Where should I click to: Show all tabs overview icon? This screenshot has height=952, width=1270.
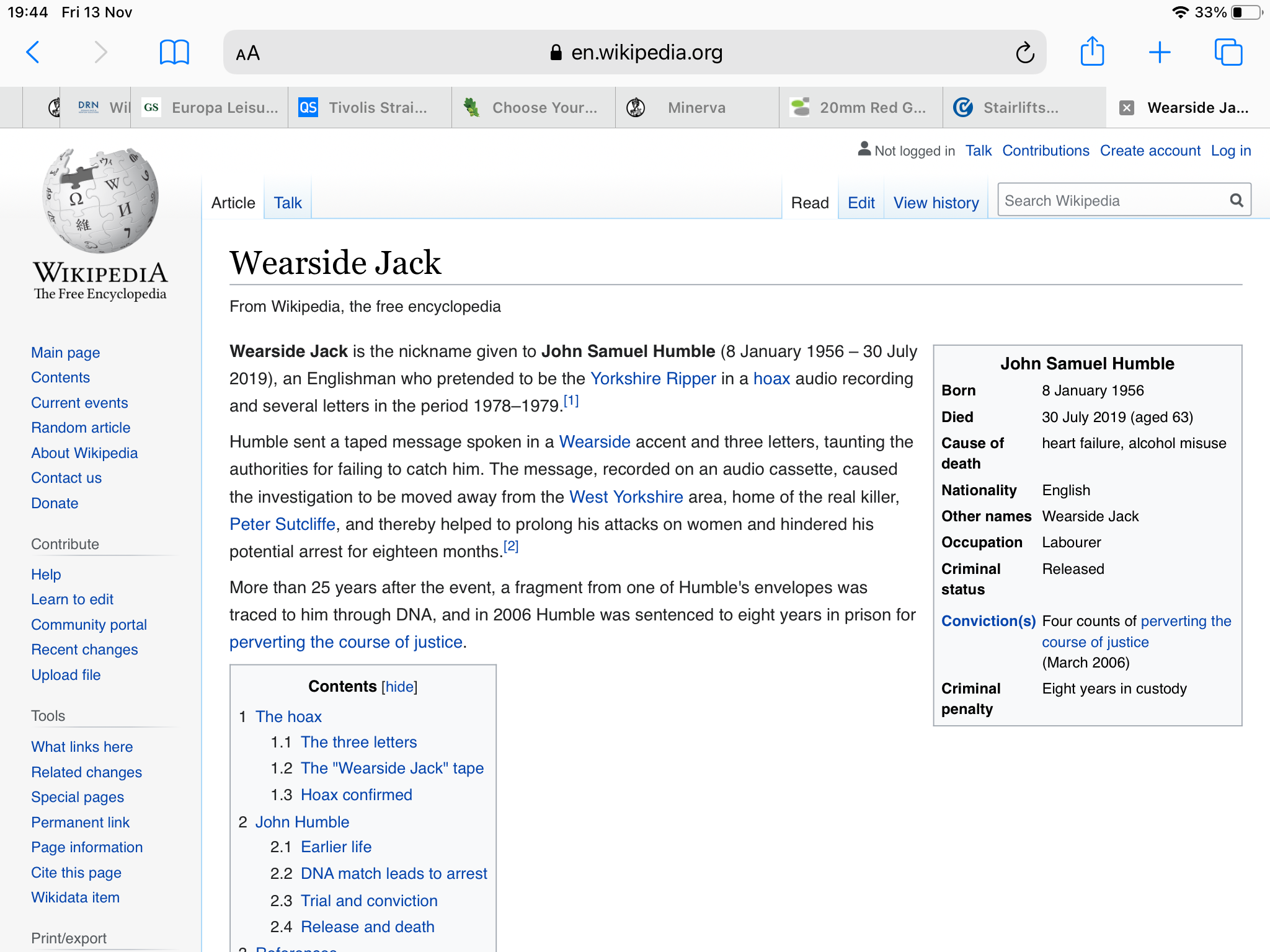click(x=1228, y=53)
